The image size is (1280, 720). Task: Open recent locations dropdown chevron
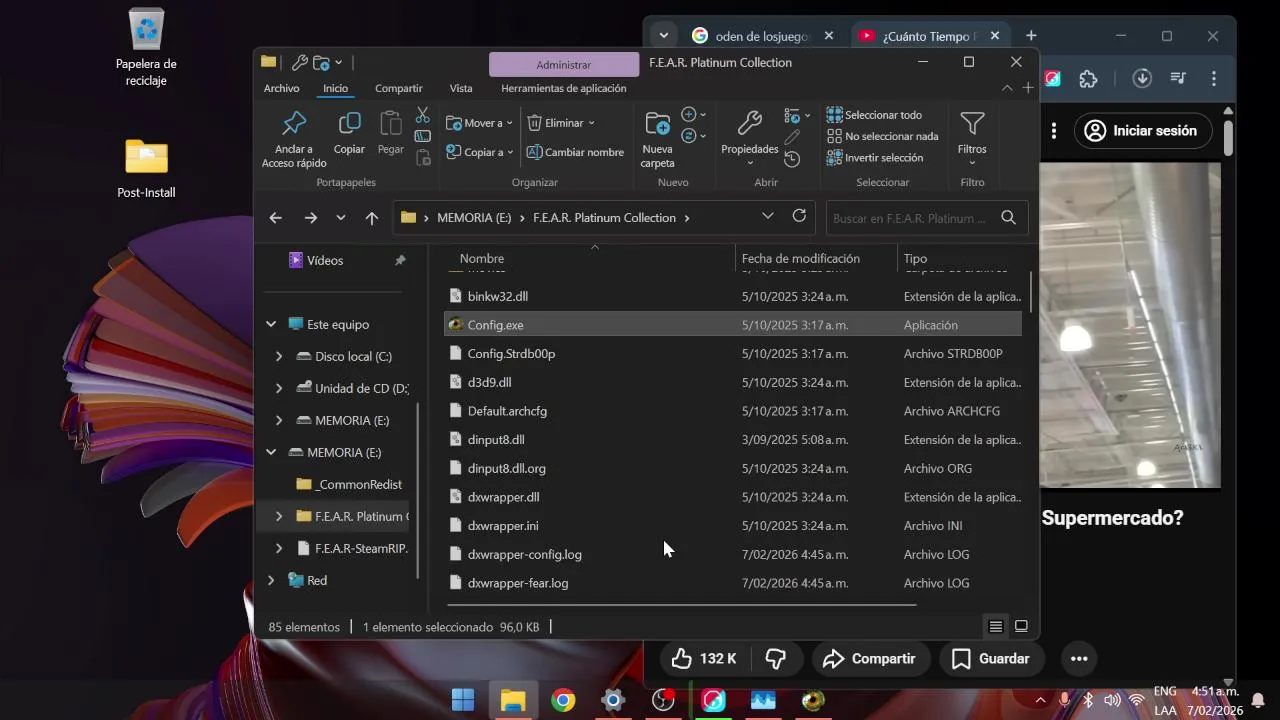(341, 218)
